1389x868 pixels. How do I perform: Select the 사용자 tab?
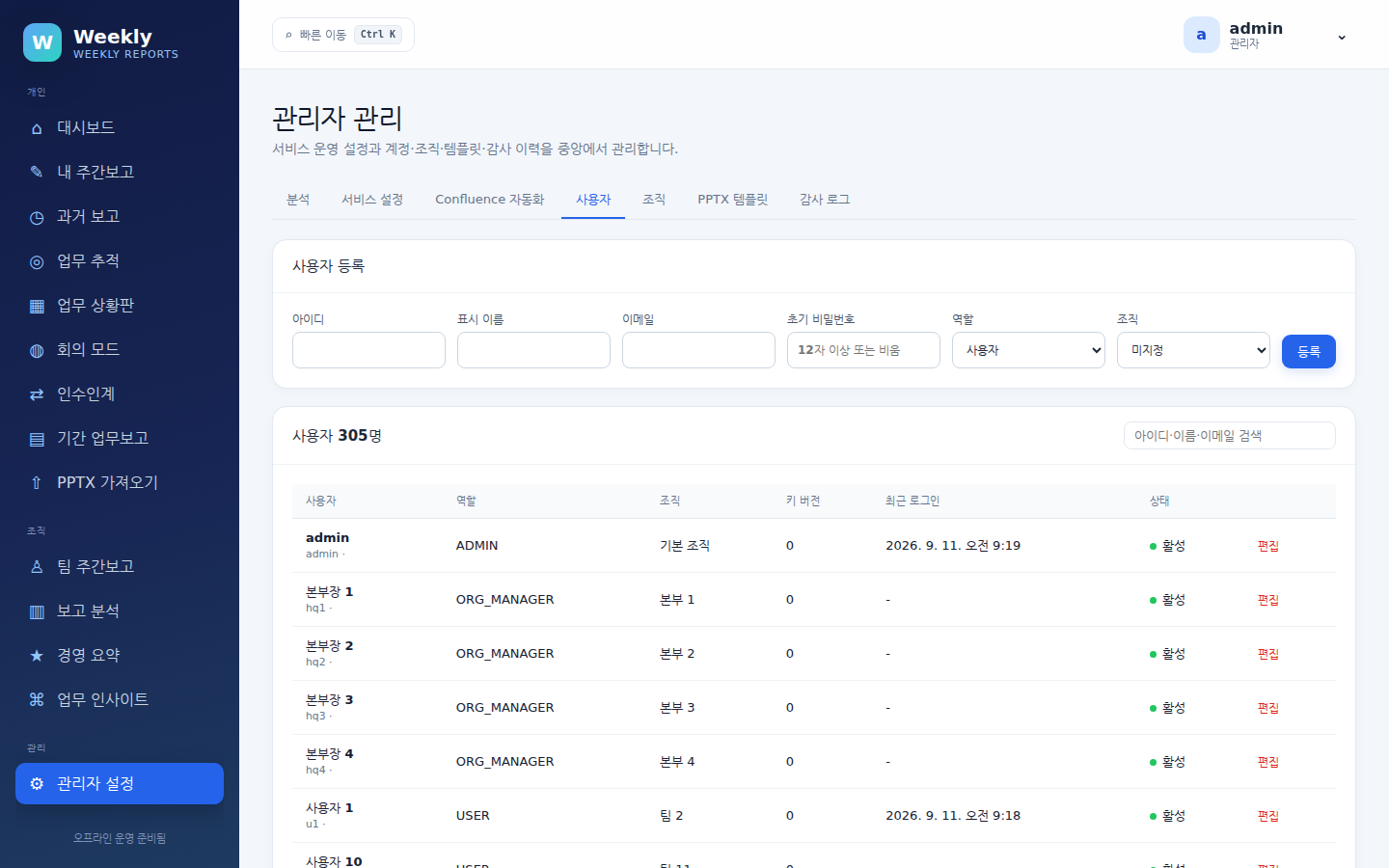click(x=593, y=200)
